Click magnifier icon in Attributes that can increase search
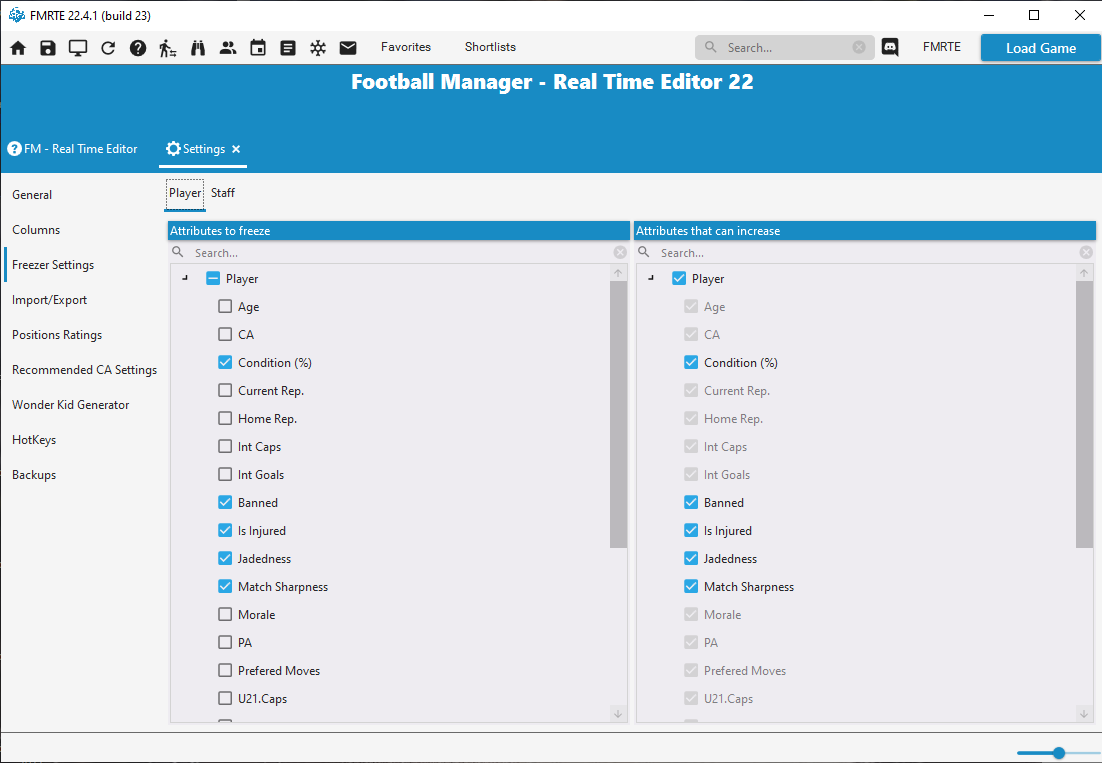 pos(644,252)
